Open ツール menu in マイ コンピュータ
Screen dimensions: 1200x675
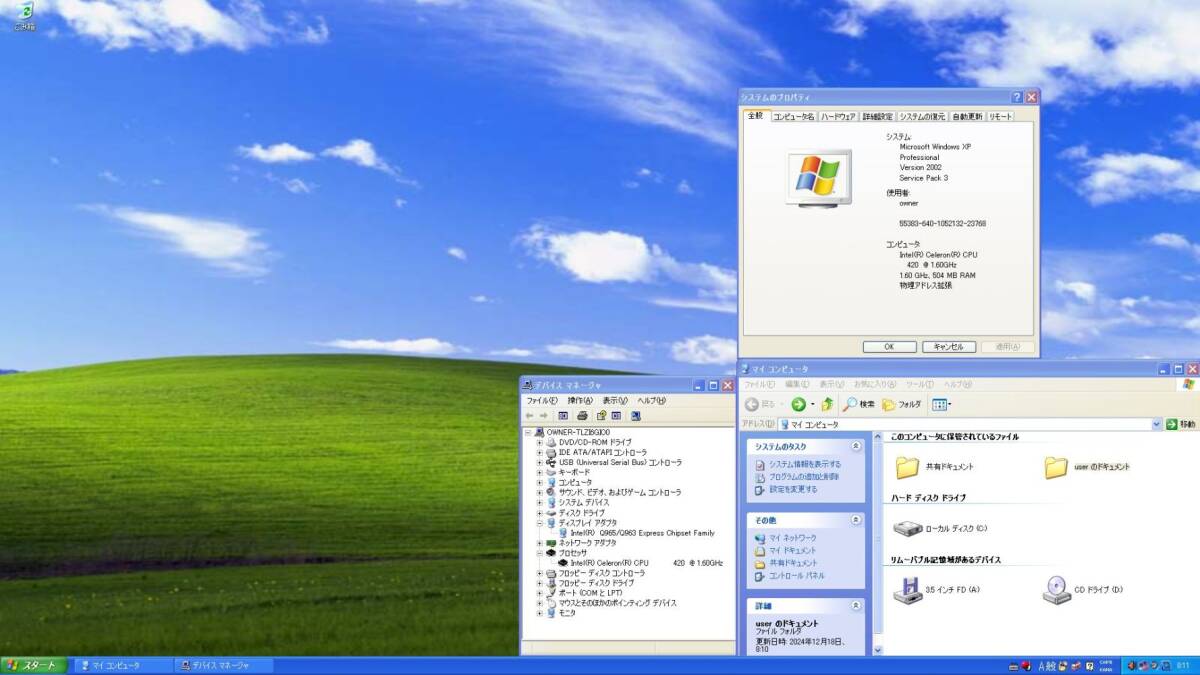tap(919, 384)
